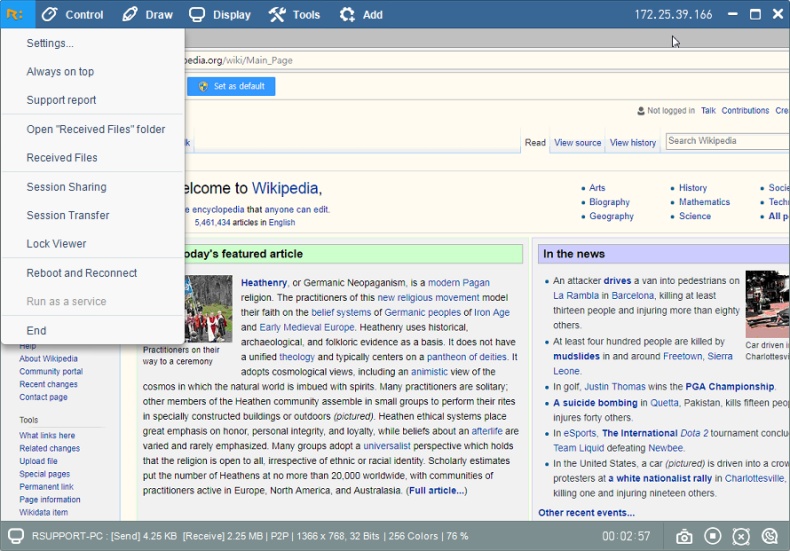Click the Full article... link
The image size is (790, 551).
pos(436,491)
